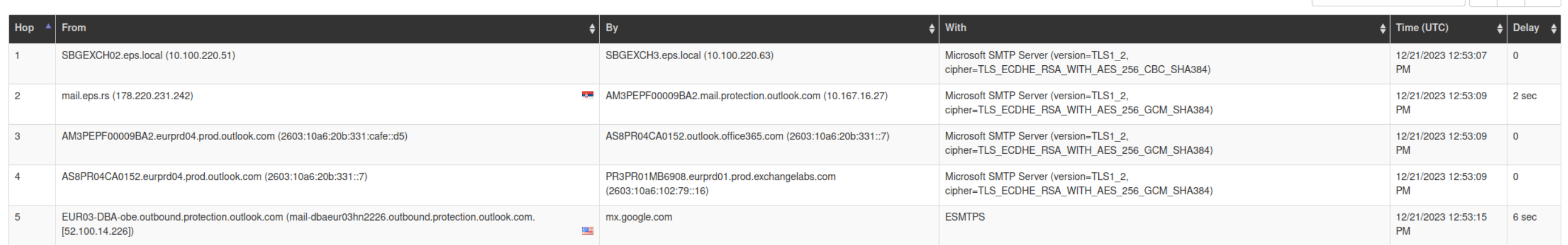Viewport: 1568px width, 245px height.
Task: Click the By column sort arrows icon
Action: (x=931, y=28)
